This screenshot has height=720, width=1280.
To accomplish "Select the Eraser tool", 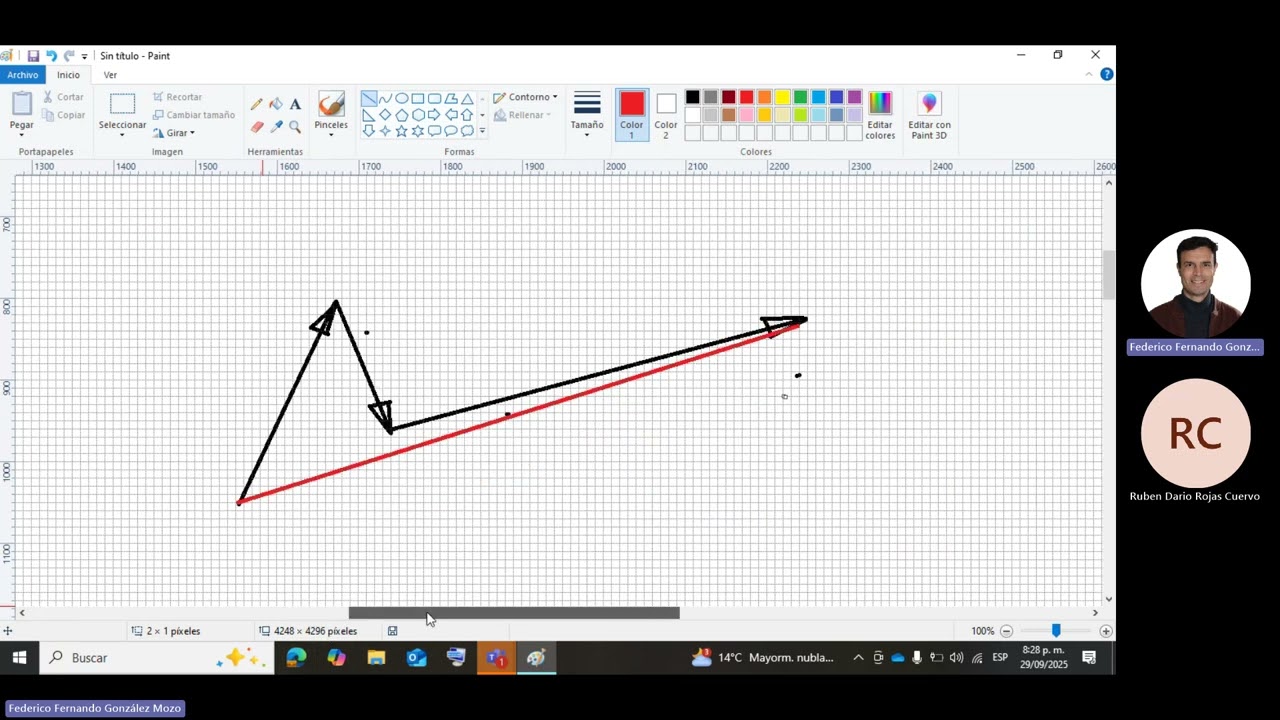I will [257, 127].
